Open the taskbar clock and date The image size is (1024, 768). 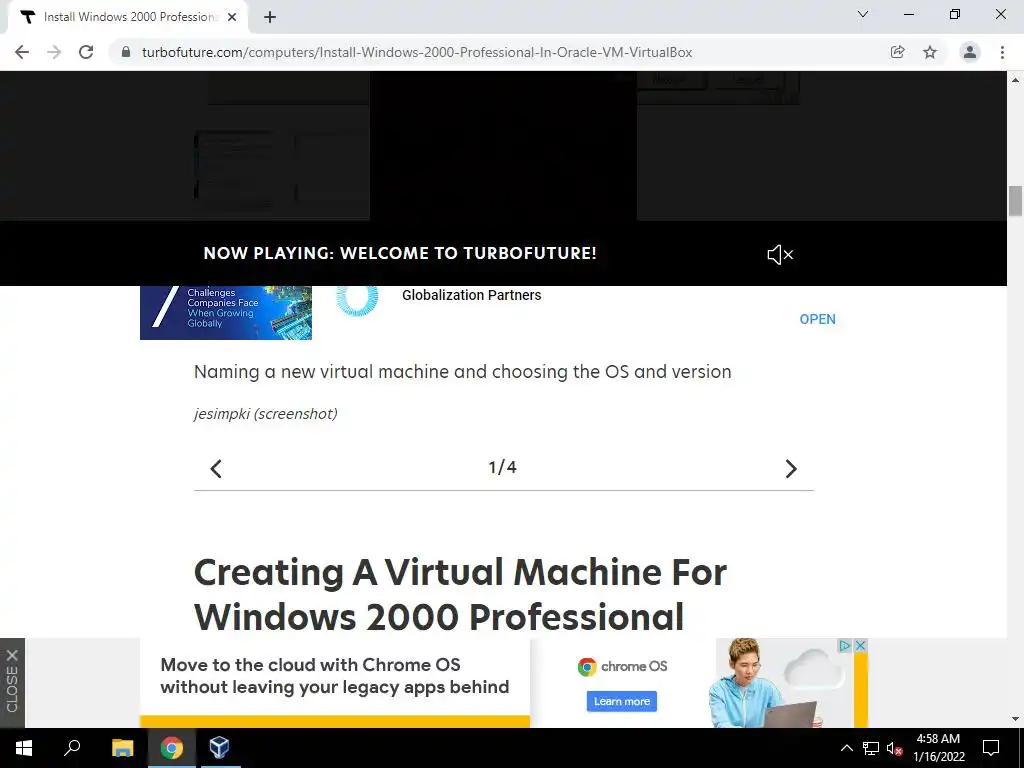point(938,748)
